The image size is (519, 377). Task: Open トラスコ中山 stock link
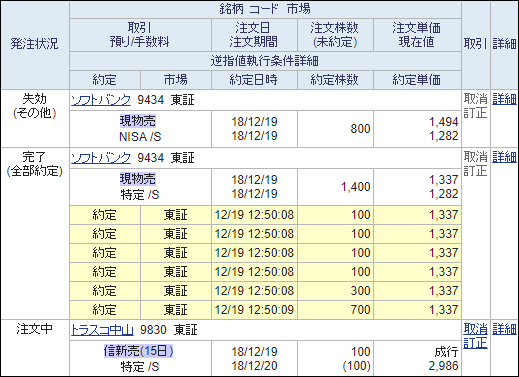tap(102, 330)
